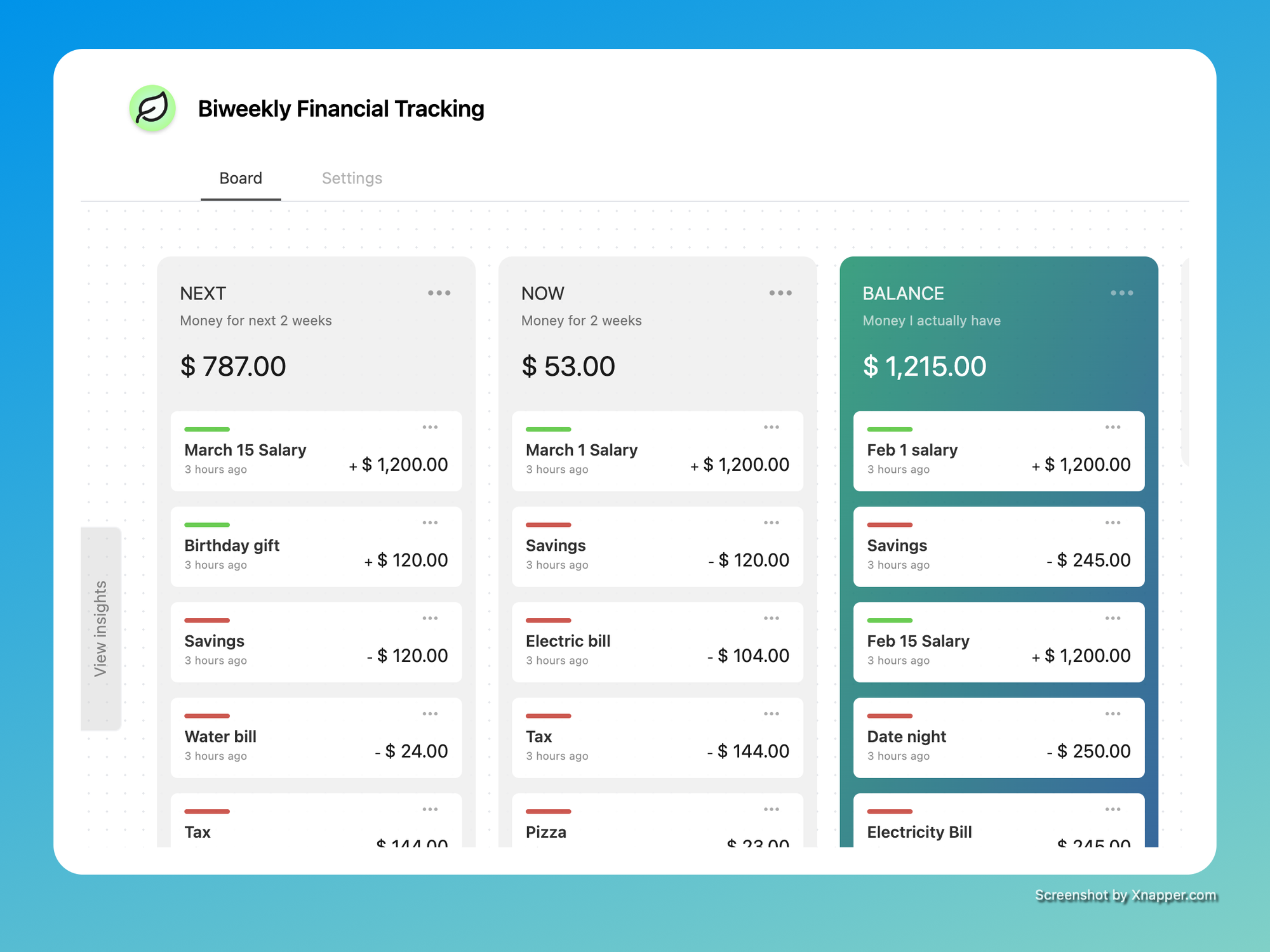
Task: Open options for March 15 Salary card
Action: 430,427
